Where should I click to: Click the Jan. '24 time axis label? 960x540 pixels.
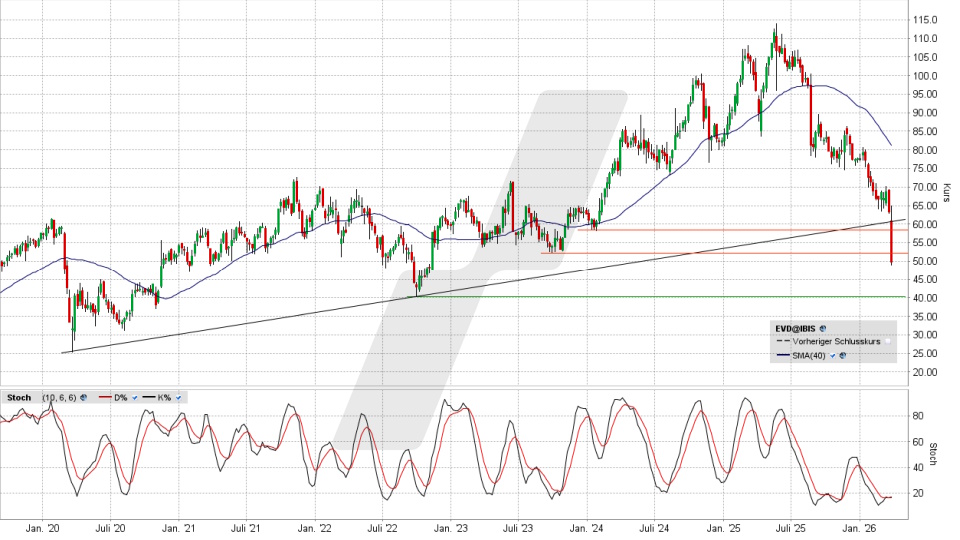point(587,528)
